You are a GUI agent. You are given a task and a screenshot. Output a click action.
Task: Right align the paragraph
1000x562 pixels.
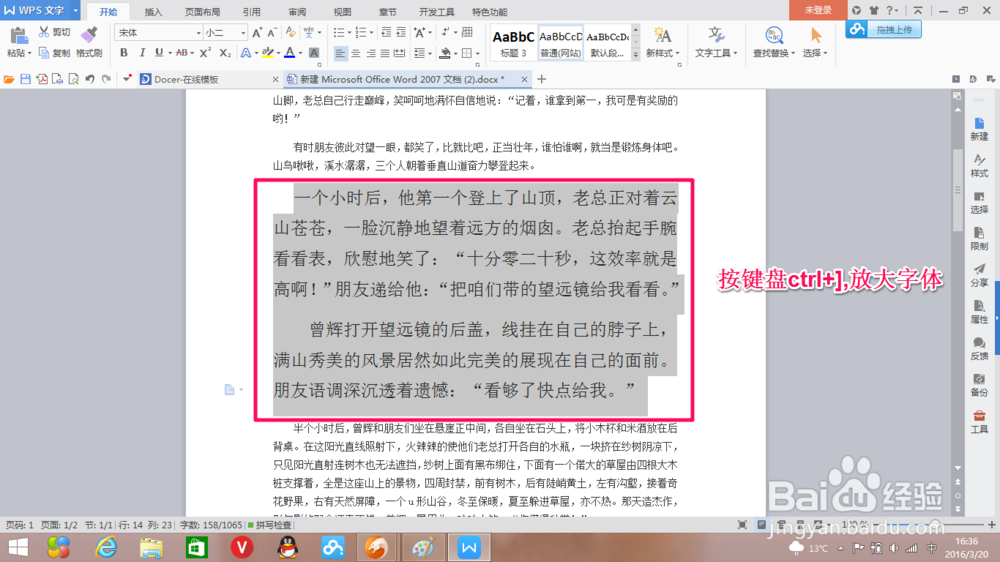(x=371, y=53)
